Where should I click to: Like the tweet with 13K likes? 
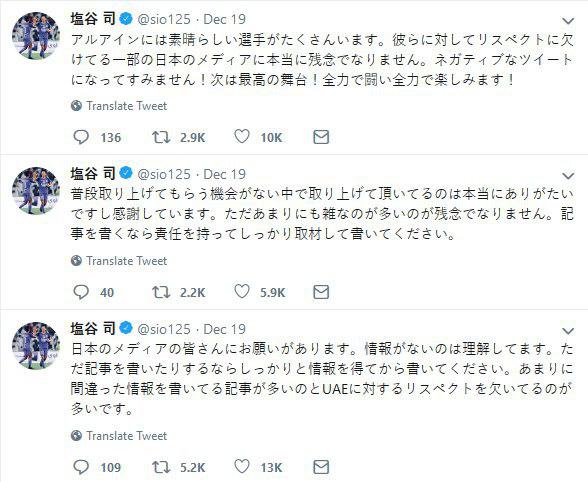[242, 467]
